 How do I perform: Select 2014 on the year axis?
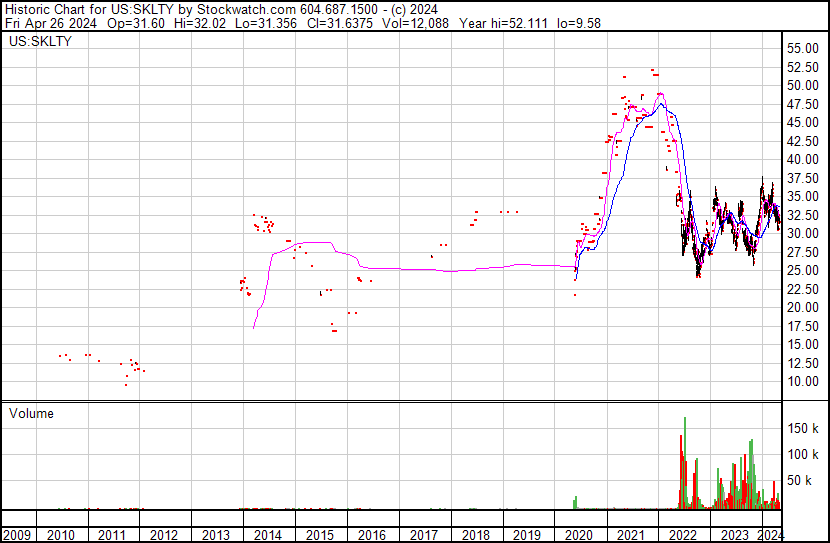tap(267, 534)
